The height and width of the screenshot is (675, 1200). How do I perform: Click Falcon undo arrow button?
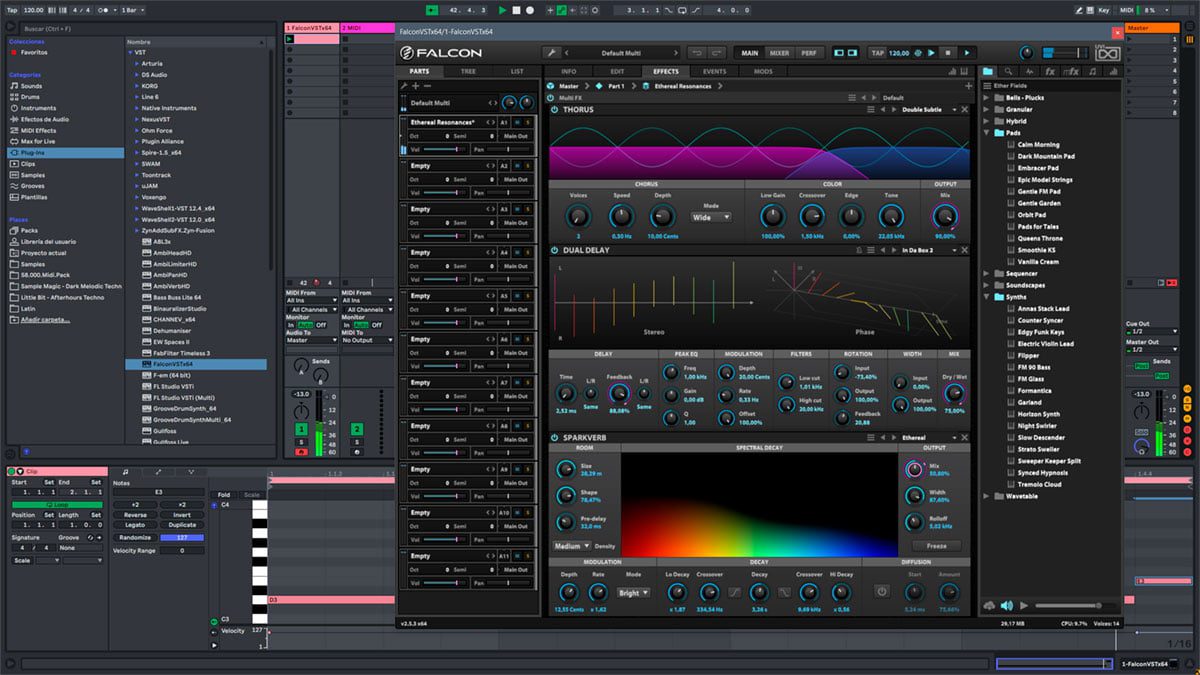pyautogui.click(x=696, y=53)
